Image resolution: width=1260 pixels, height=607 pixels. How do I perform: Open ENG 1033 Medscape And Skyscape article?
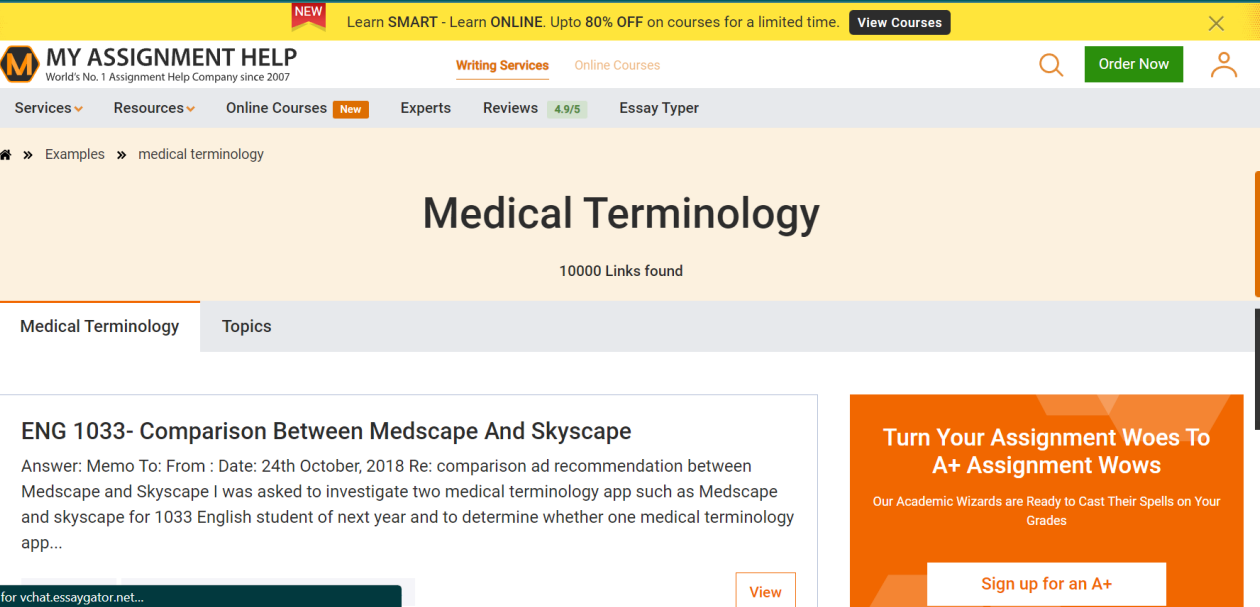coord(326,431)
